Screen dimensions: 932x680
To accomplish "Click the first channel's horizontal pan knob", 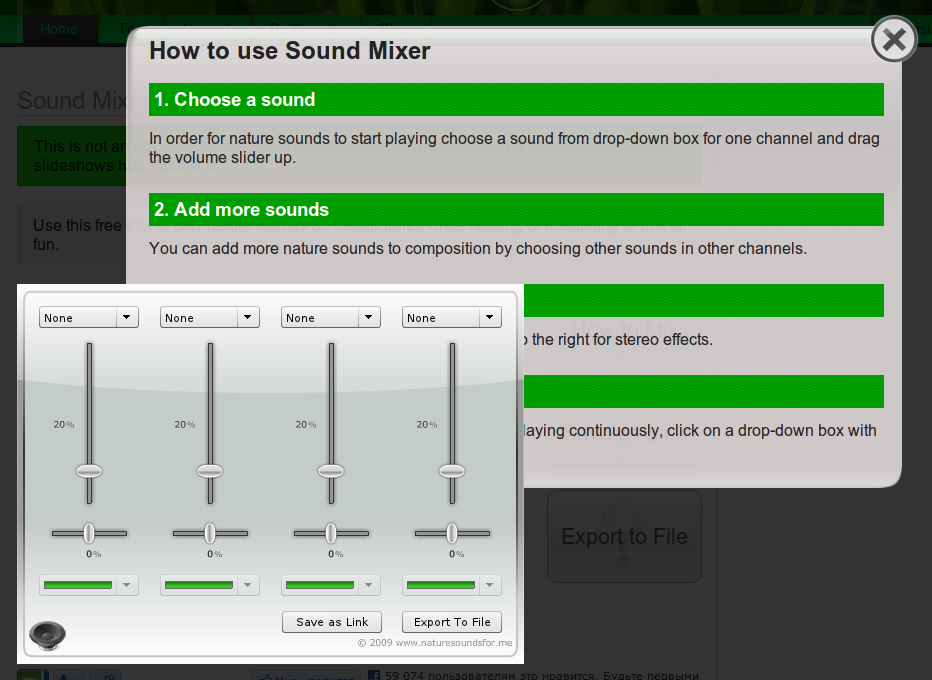I will (x=89, y=533).
